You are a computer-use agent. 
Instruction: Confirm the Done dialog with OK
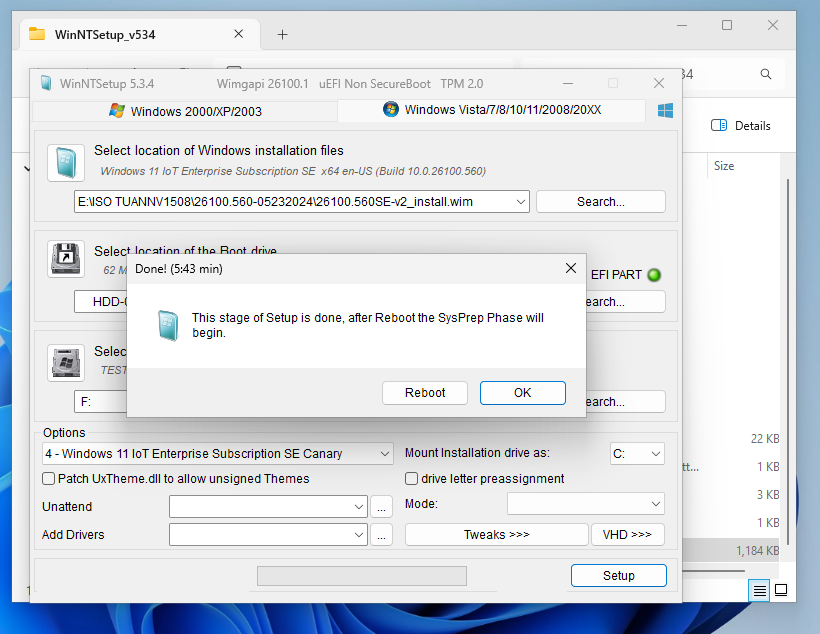pyautogui.click(x=522, y=393)
